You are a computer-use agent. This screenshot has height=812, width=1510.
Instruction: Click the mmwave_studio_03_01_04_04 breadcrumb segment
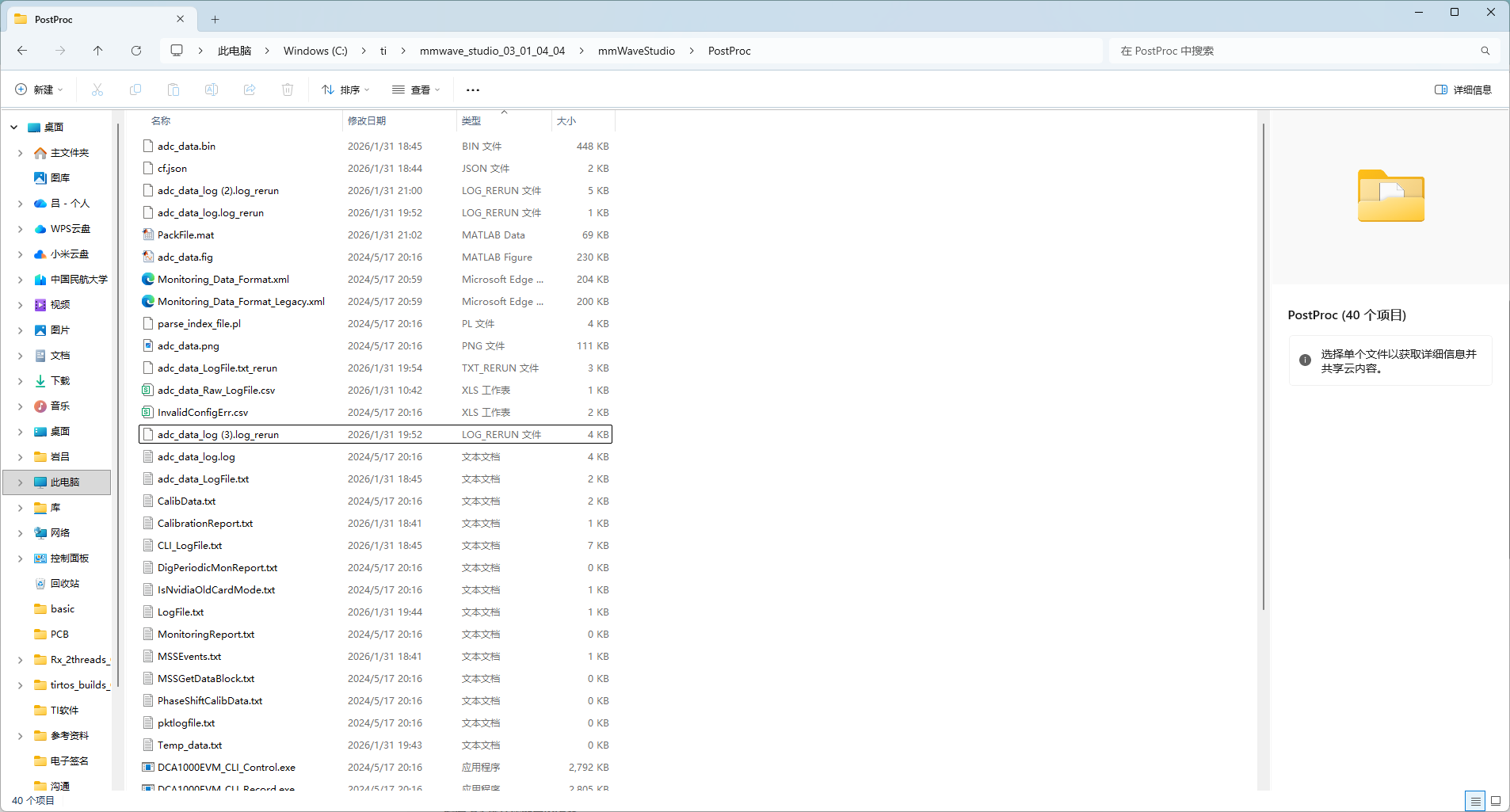[x=492, y=51]
